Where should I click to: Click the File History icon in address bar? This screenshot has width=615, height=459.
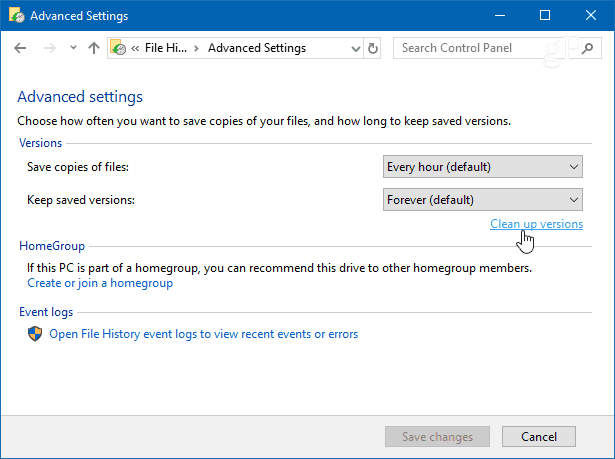pyautogui.click(x=119, y=48)
